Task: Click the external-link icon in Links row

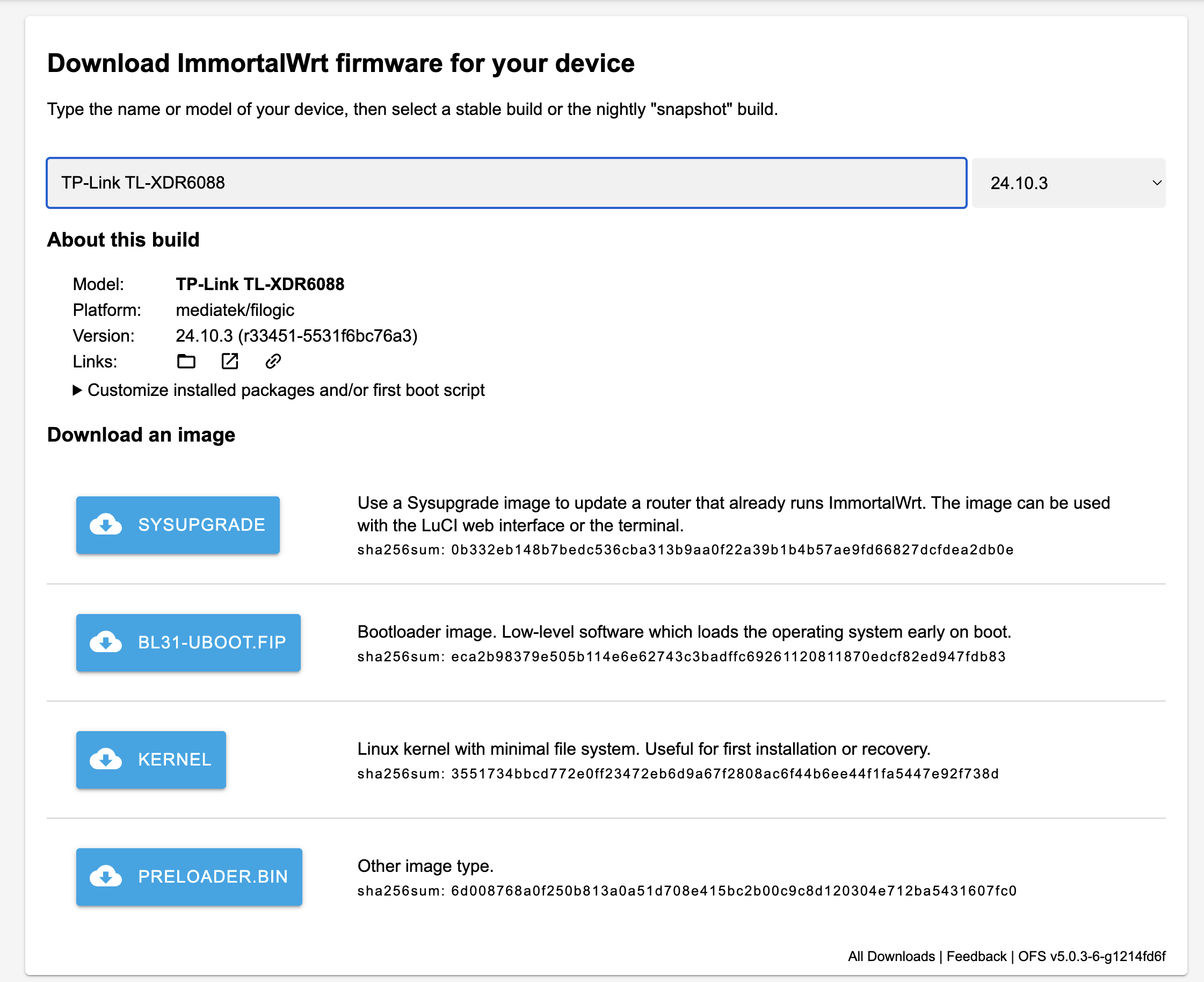Action: coord(230,362)
